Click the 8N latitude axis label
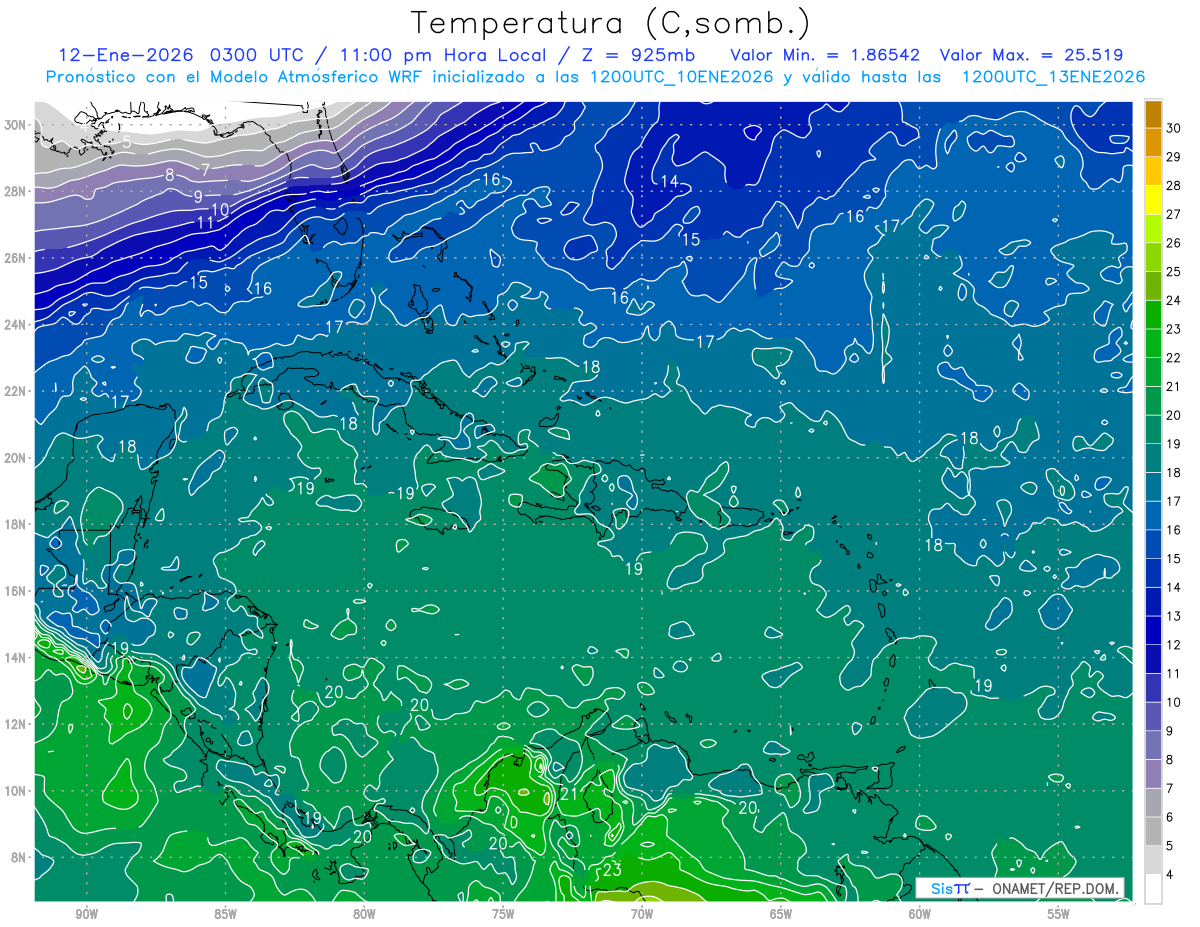The width and height of the screenshot is (1200, 927). click(18, 857)
